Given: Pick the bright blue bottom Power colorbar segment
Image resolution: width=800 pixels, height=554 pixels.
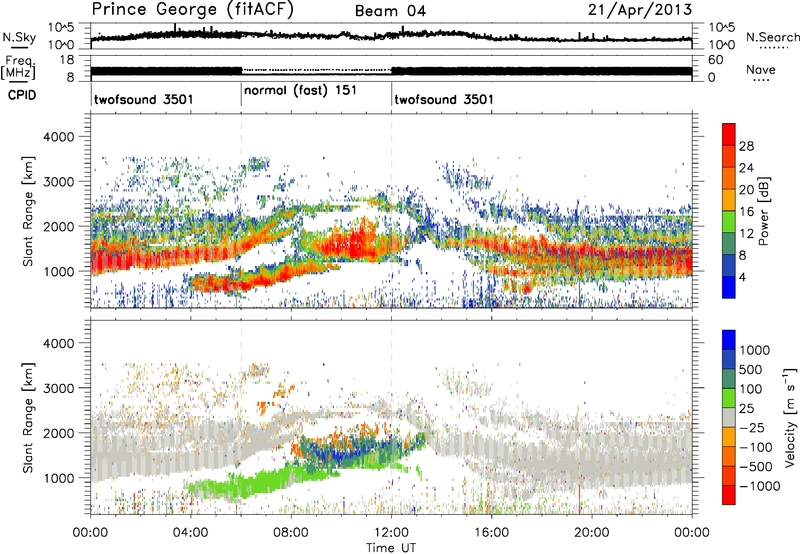Looking at the screenshot, I should (729, 287).
